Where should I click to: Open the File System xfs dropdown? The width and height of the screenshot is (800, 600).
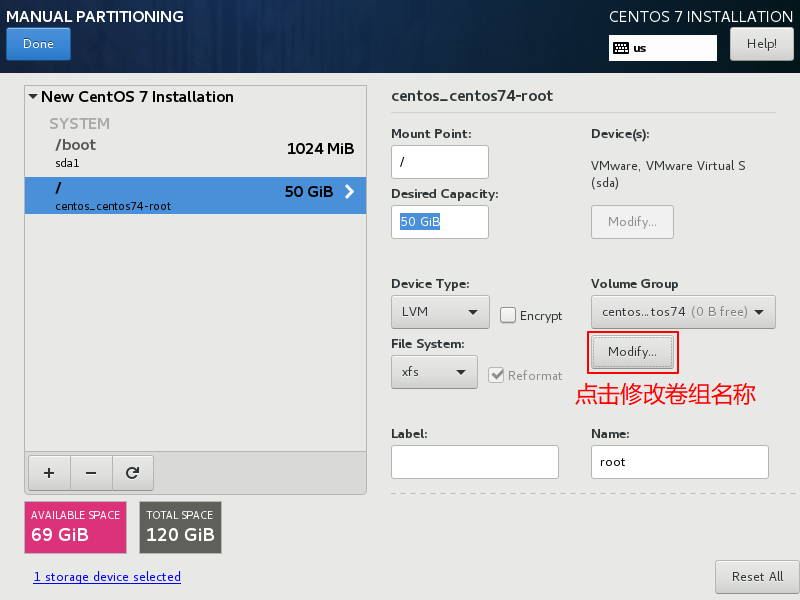434,372
